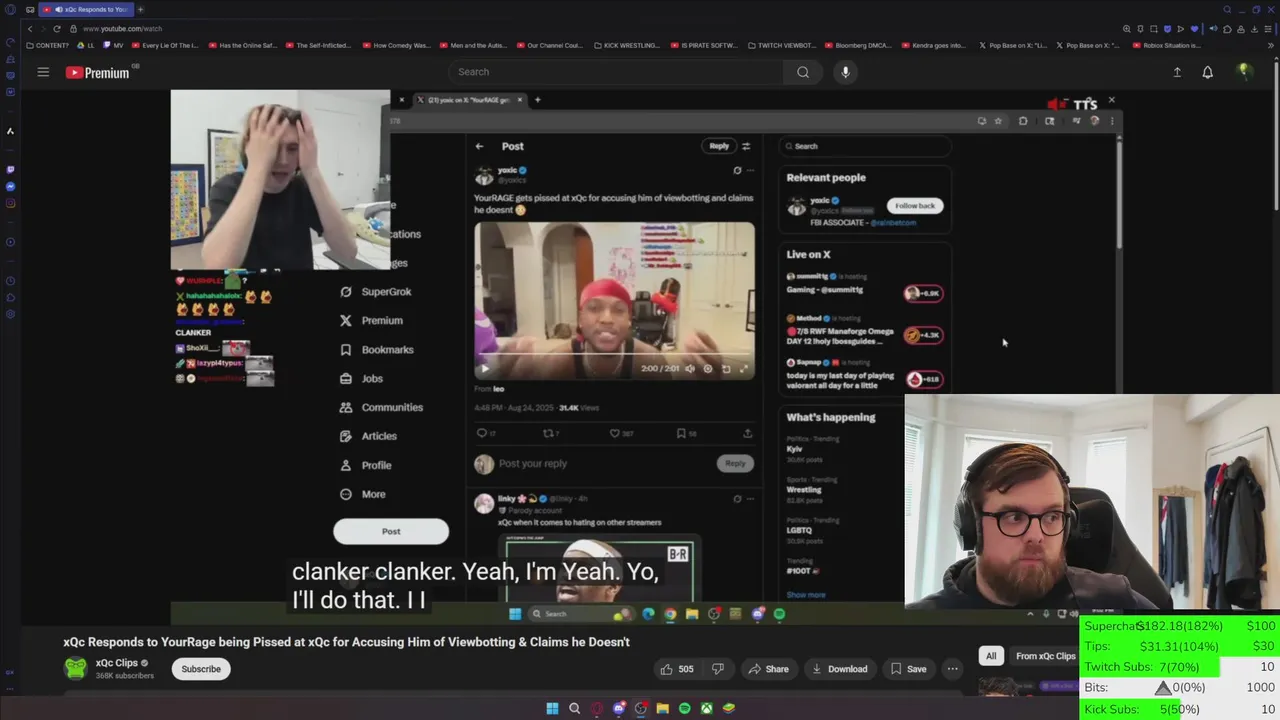The width and height of the screenshot is (1280, 720).
Task: Open Discord from the taskbar
Action: (619, 708)
